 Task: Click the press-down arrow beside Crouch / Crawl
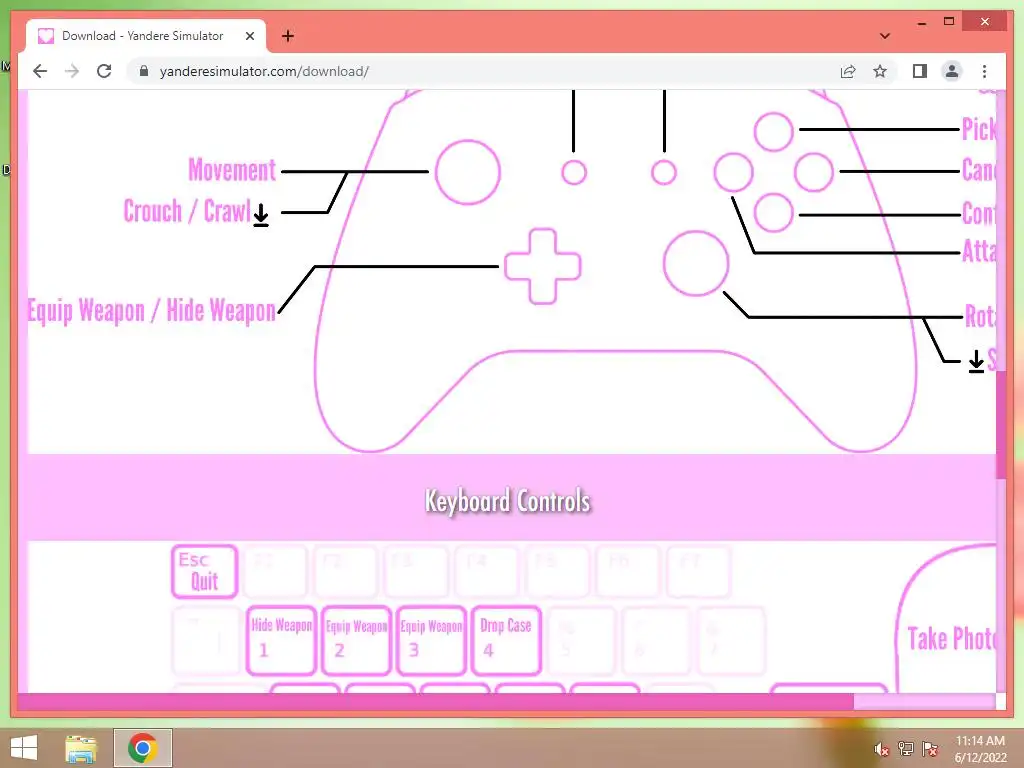coord(261,215)
